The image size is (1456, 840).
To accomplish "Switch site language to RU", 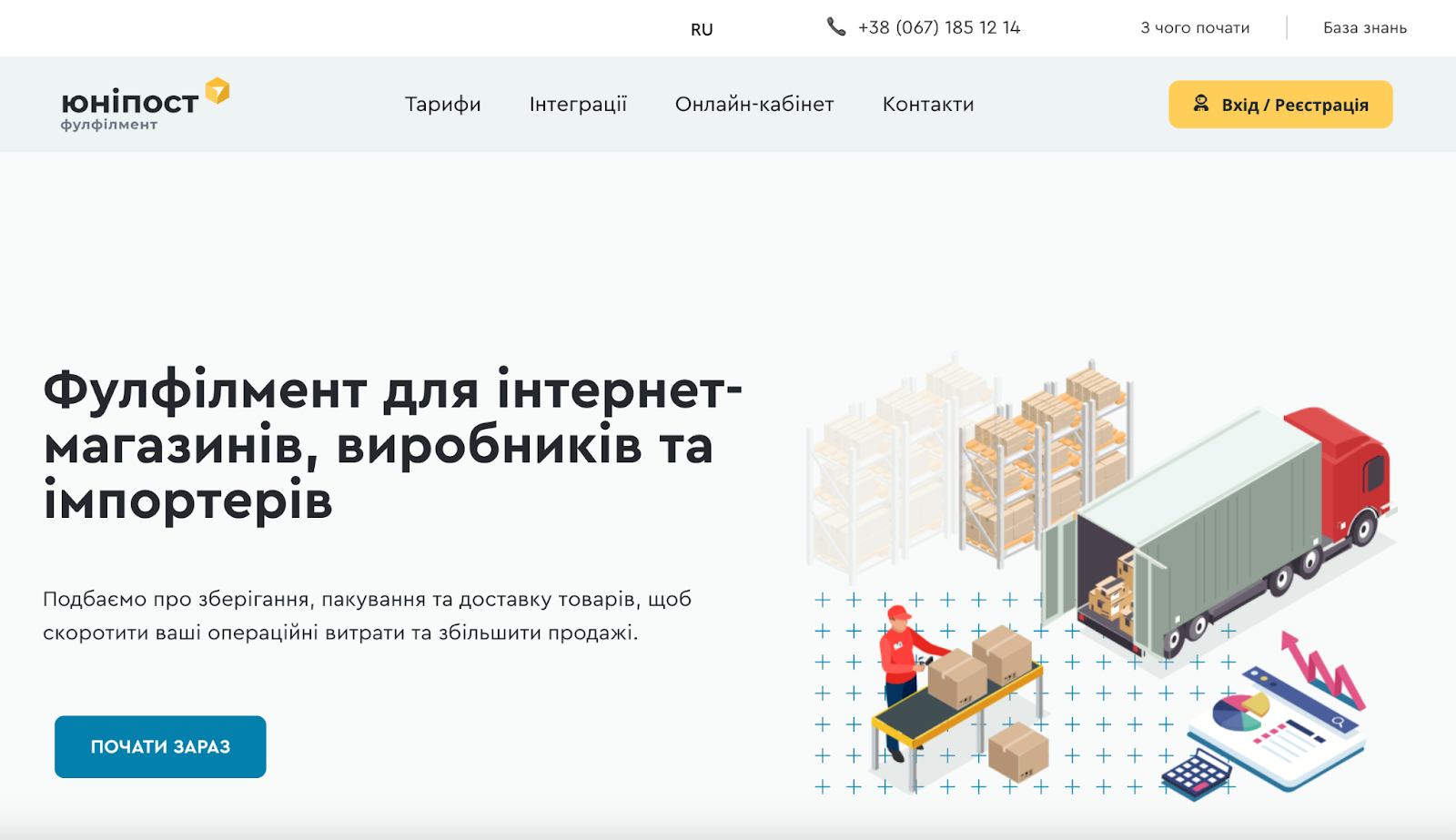I will (702, 29).
